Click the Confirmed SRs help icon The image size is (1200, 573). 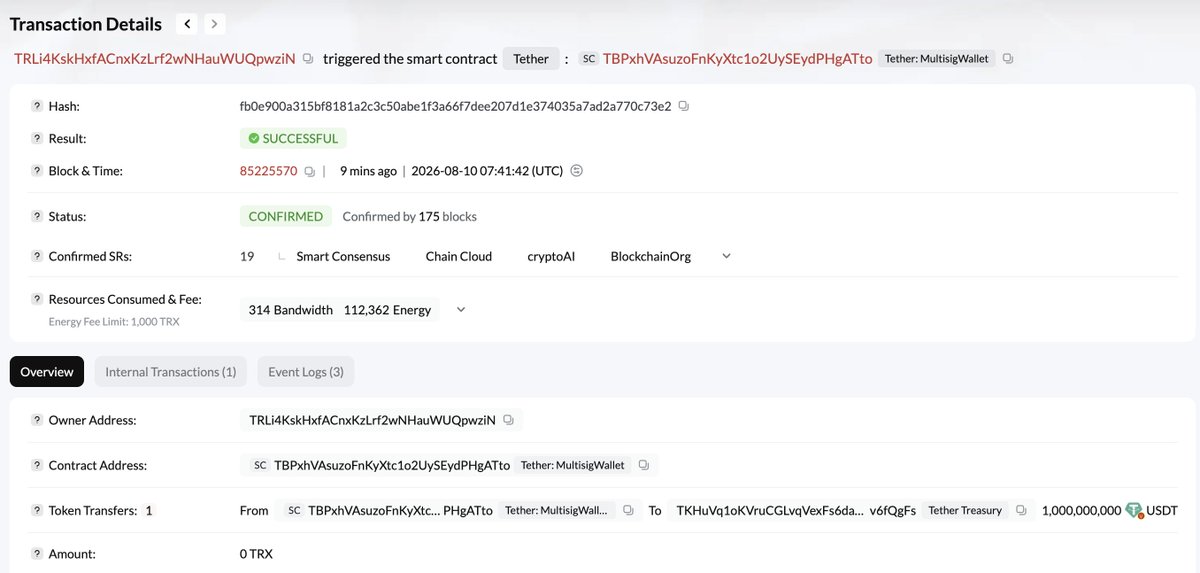[37, 256]
